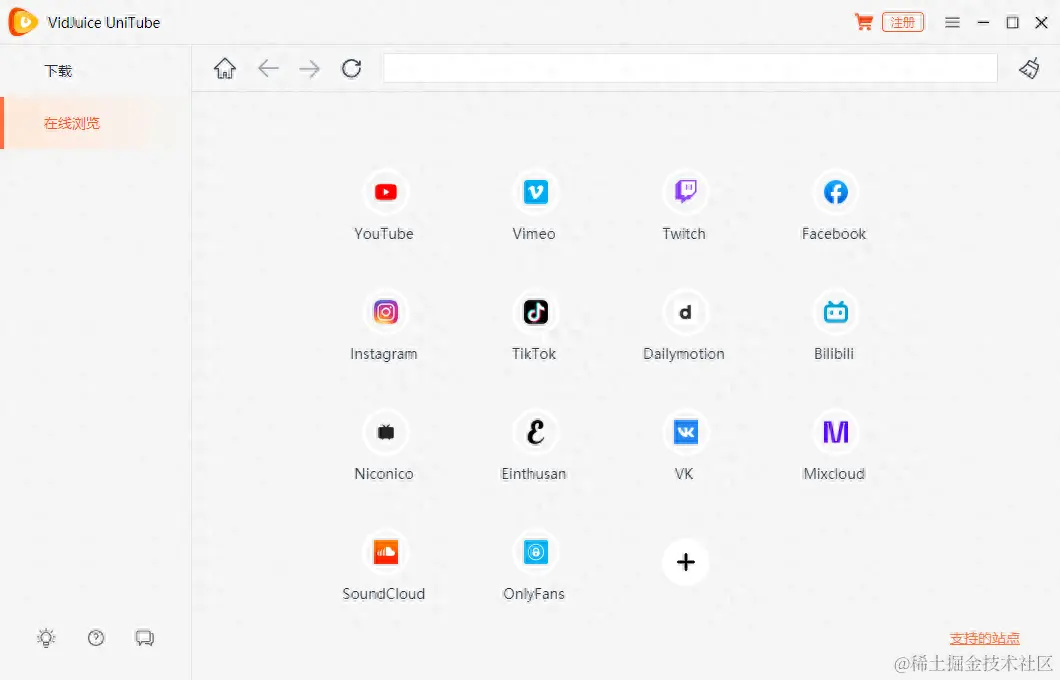The height and width of the screenshot is (680, 1060).
Task: Open the Bilibili site icon
Action: pyautogui.click(x=836, y=312)
